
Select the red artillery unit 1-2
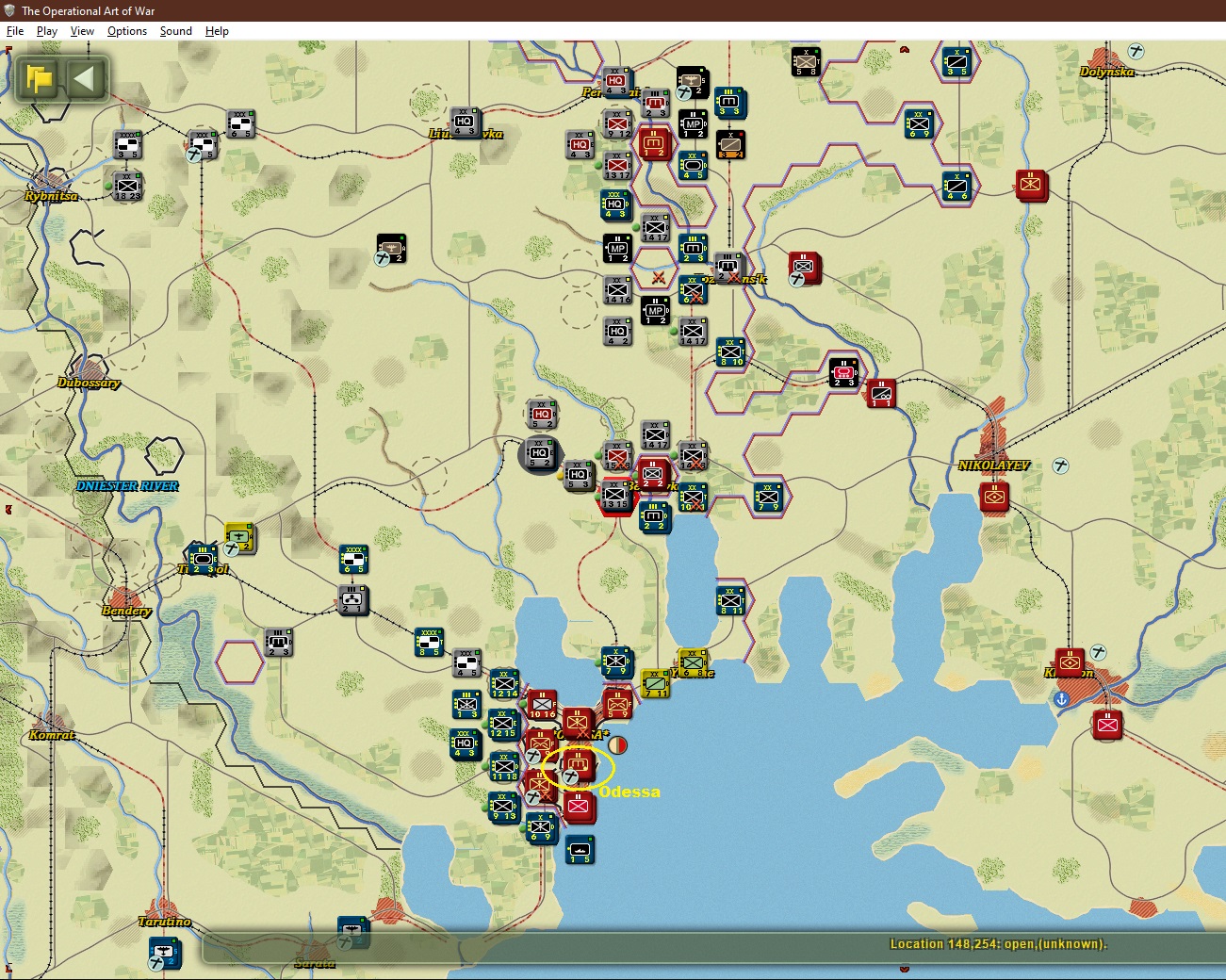point(654,144)
